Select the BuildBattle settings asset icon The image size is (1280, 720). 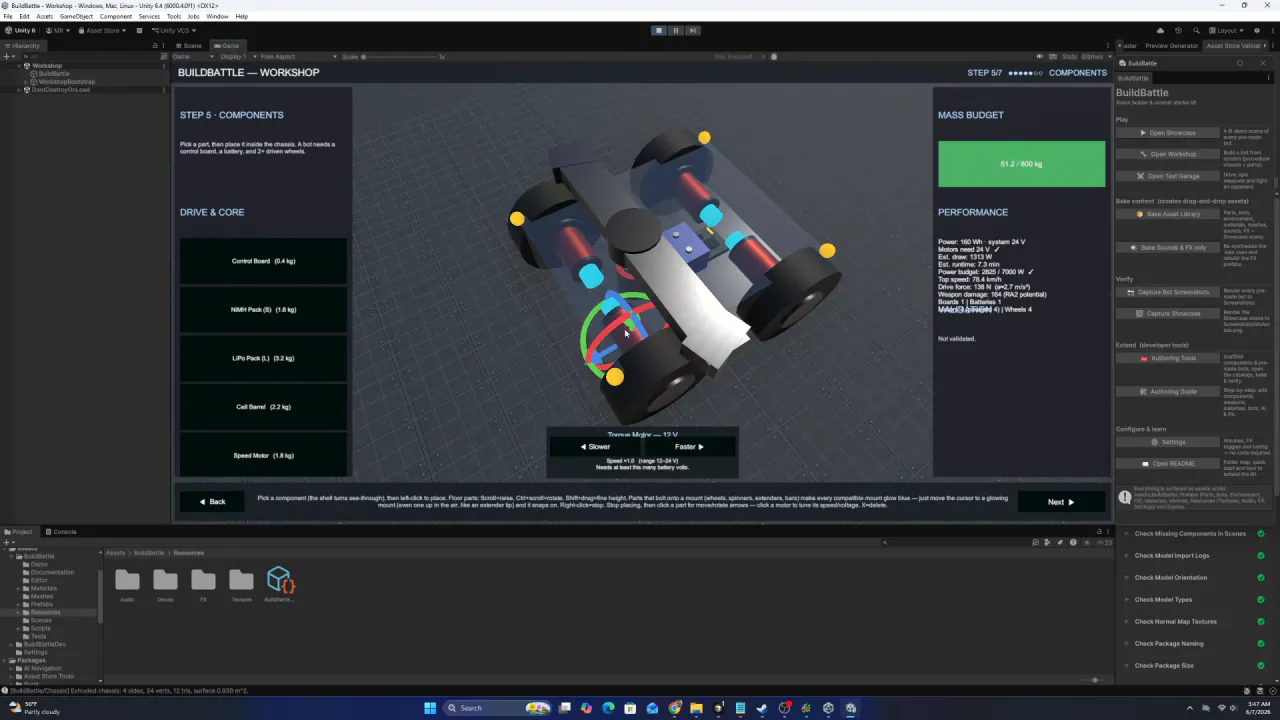pyautogui.click(x=279, y=580)
